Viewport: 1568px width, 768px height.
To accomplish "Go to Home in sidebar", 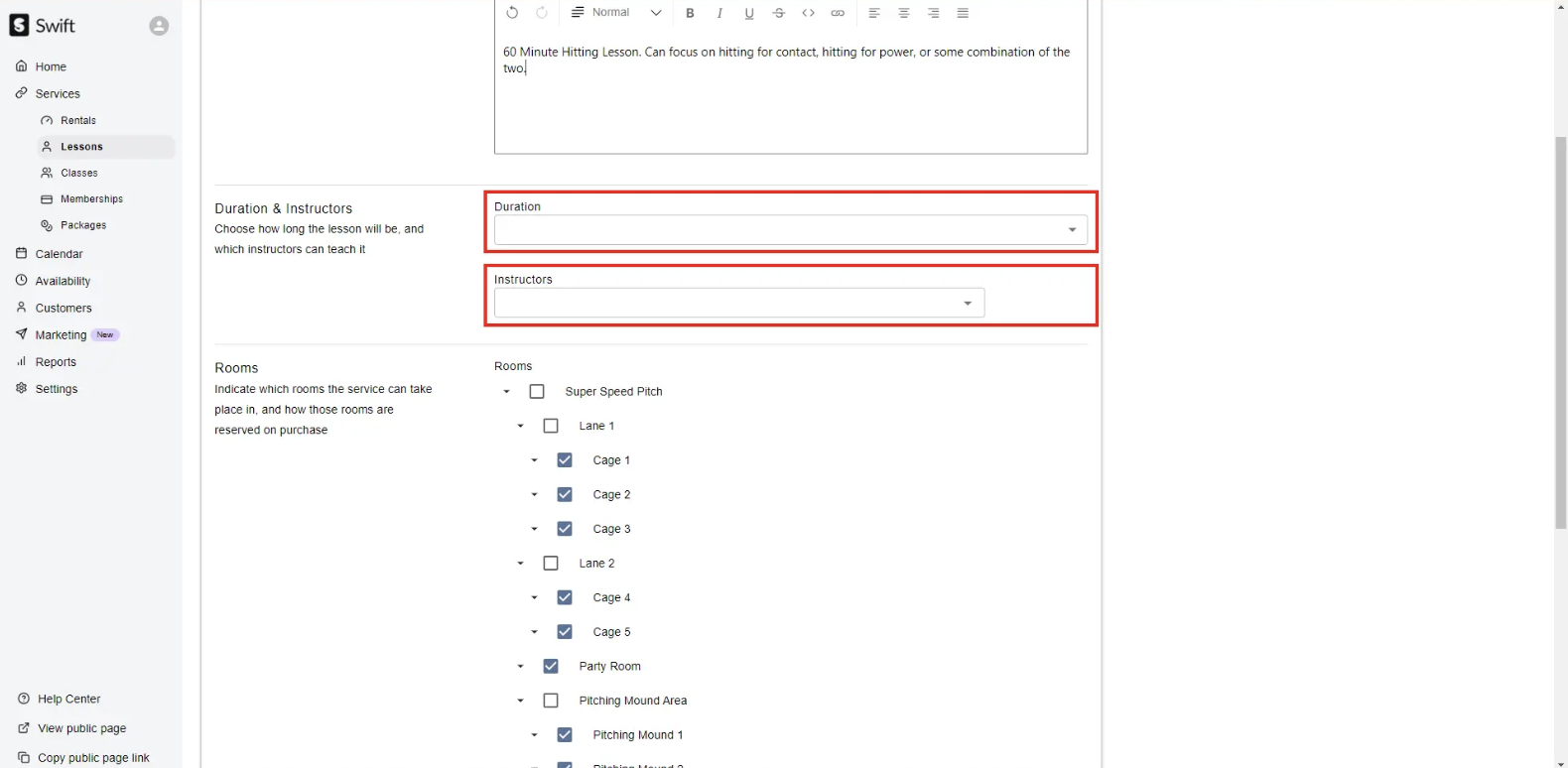I will pos(51,66).
